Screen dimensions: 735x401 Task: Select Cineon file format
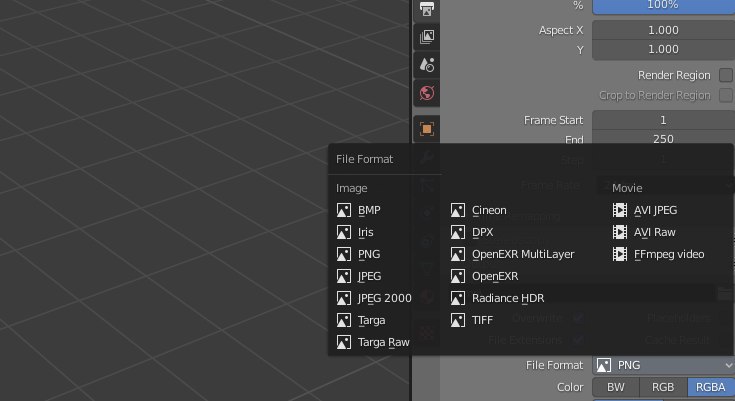tap(478, 210)
